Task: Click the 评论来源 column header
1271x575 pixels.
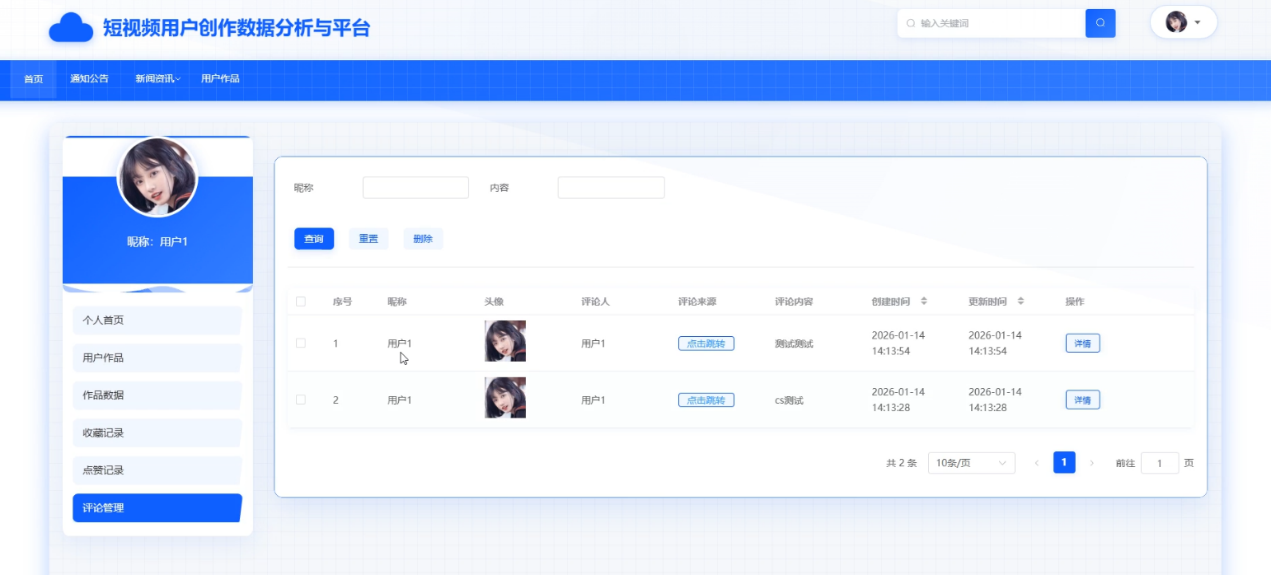Action: [697, 301]
